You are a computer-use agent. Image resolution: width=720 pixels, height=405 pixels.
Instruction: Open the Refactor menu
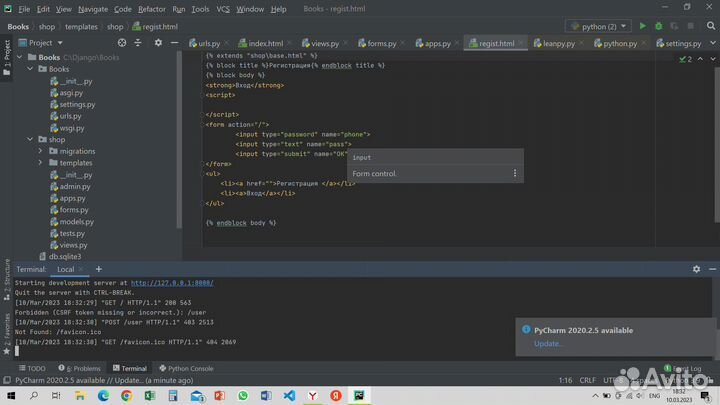coord(152,9)
